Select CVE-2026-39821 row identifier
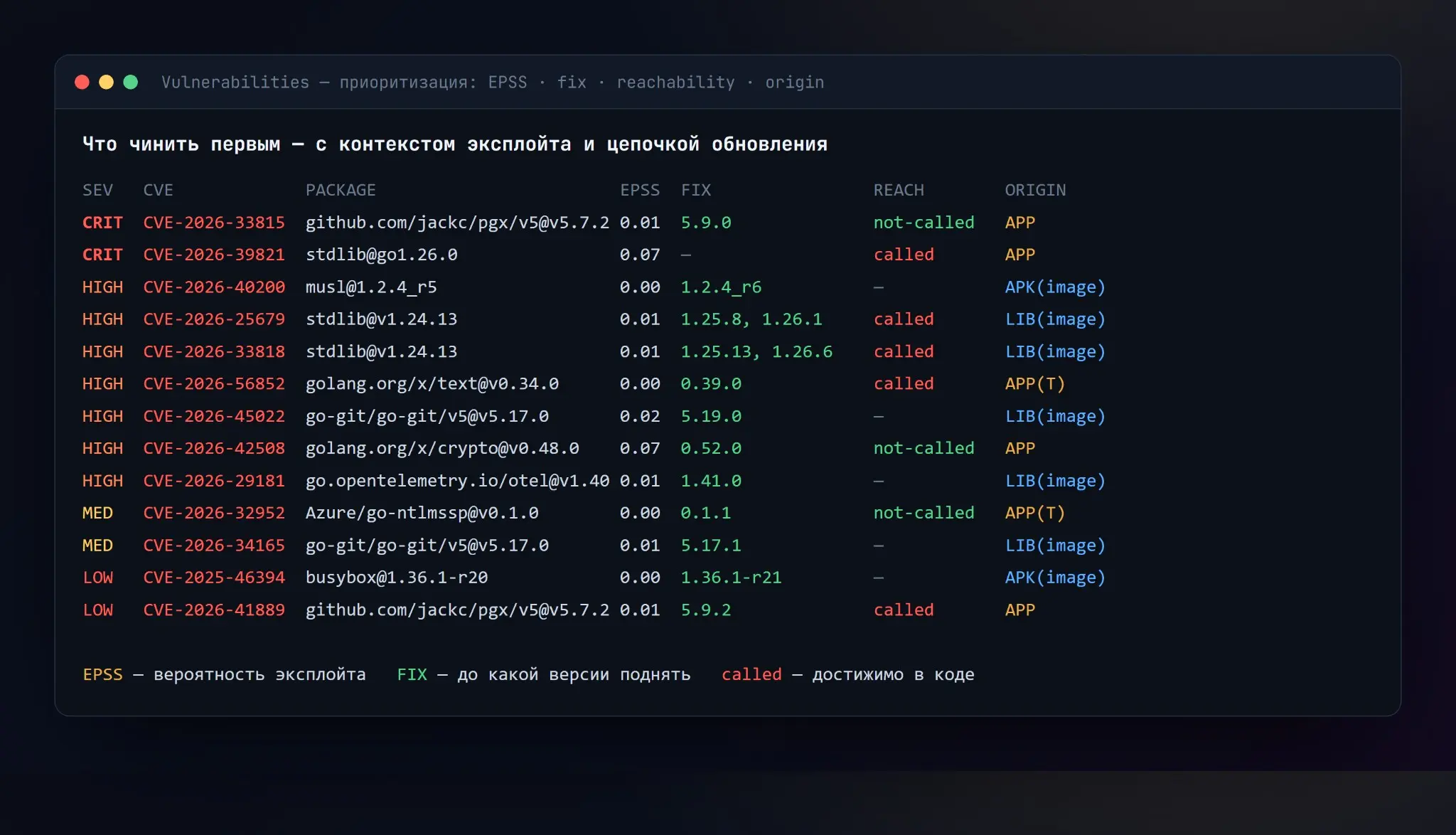Viewport: 1456px width, 835px height. (214, 255)
